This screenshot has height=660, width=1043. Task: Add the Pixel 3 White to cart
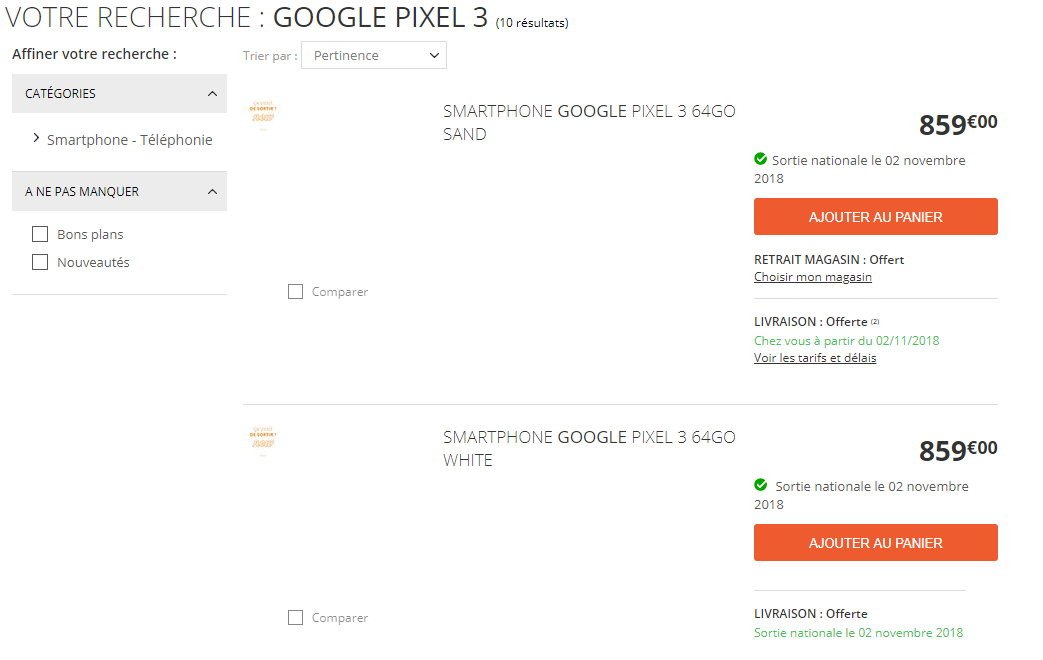[875, 543]
